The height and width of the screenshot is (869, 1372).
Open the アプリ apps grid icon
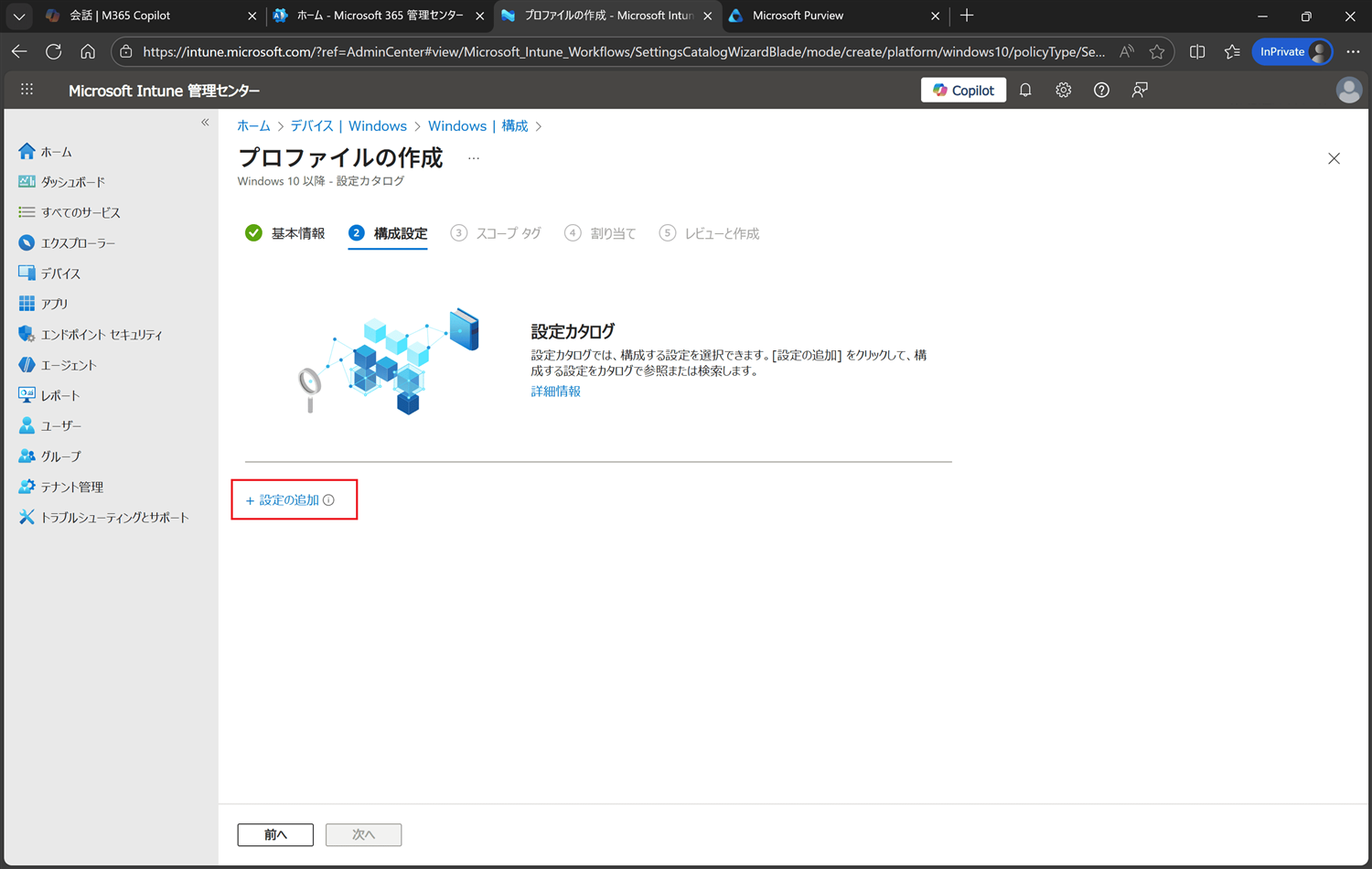(27, 303)
